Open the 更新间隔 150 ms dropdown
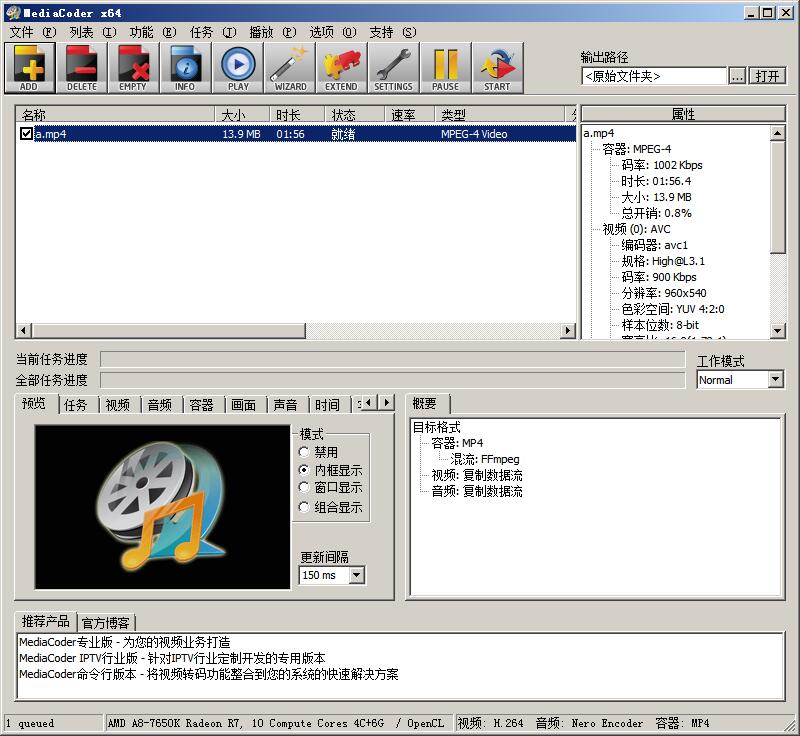The height and width of the screenshot is (736, 800). [357, 575]
